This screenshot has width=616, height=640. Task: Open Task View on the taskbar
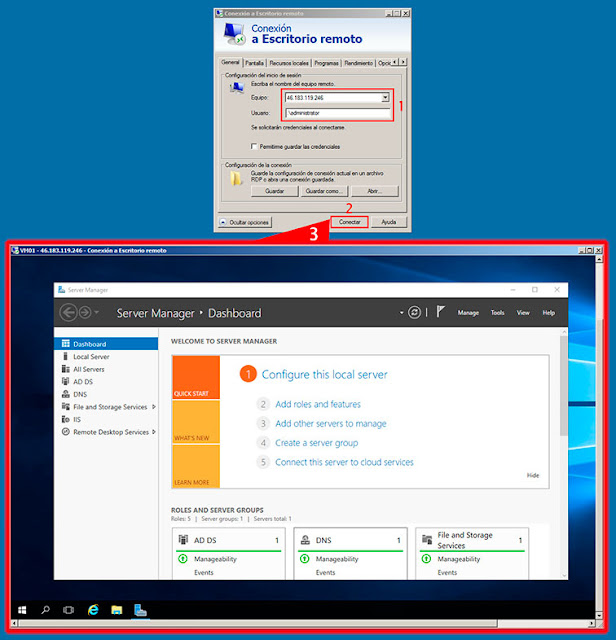pyautogui.click(x=69, y=610)
